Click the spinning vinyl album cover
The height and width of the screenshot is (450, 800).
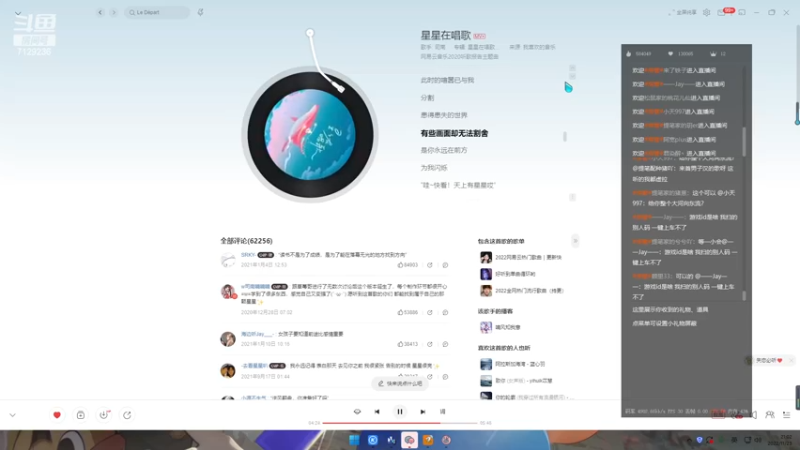[x=310, y=135]
